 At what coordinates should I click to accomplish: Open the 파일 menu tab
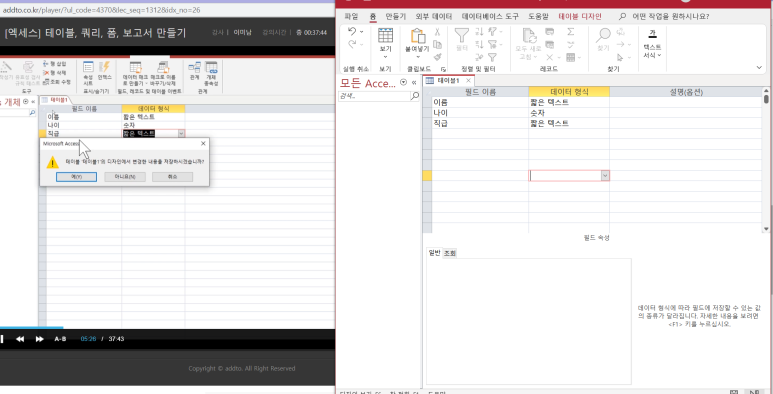point(351,16)
